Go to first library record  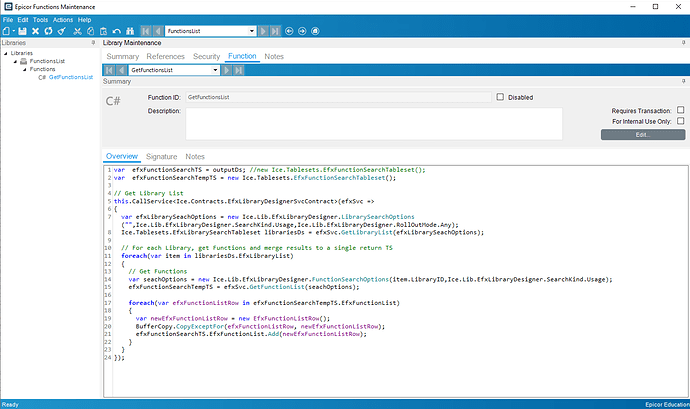[145, 31]
